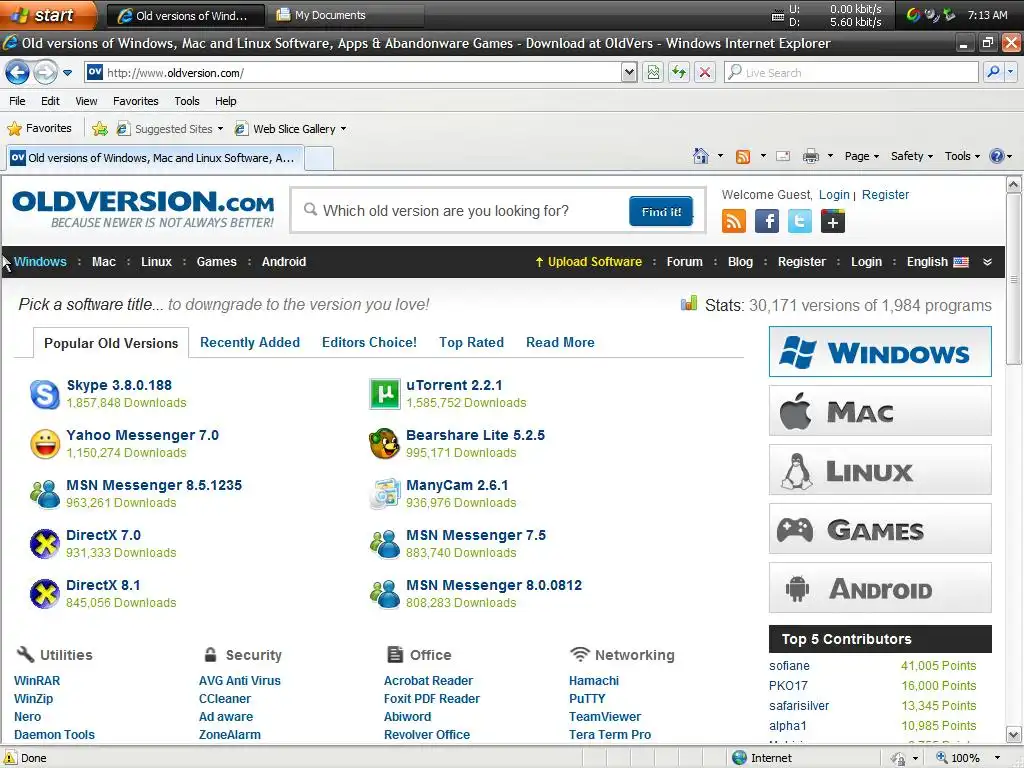Click the Compatibility View icon
Viewport: 1024px width, 768px height.
click(x=653, y=72)
